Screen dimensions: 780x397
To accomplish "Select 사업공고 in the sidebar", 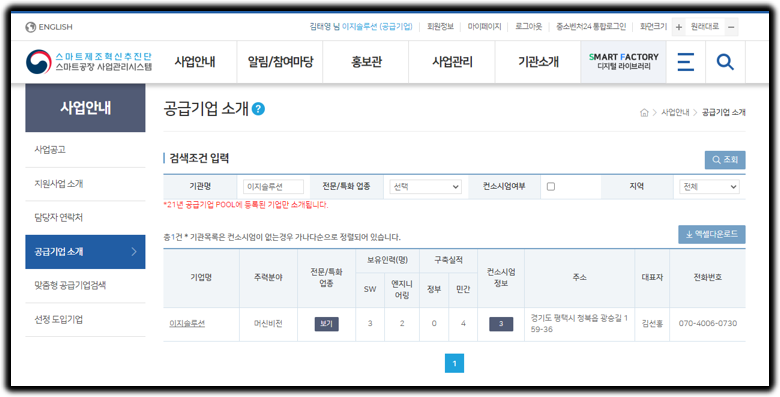I will pos(85,150).
